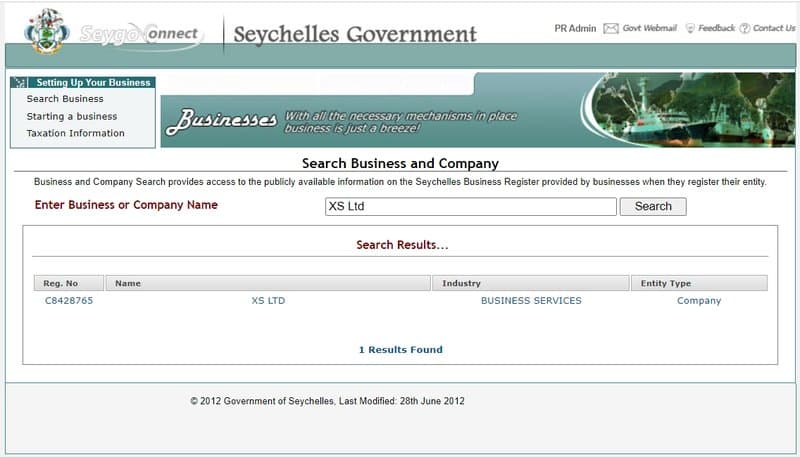This screenshot has width=800, height=457.
Task: Open the PR Admin link
Action: click(x=575, y=29)
